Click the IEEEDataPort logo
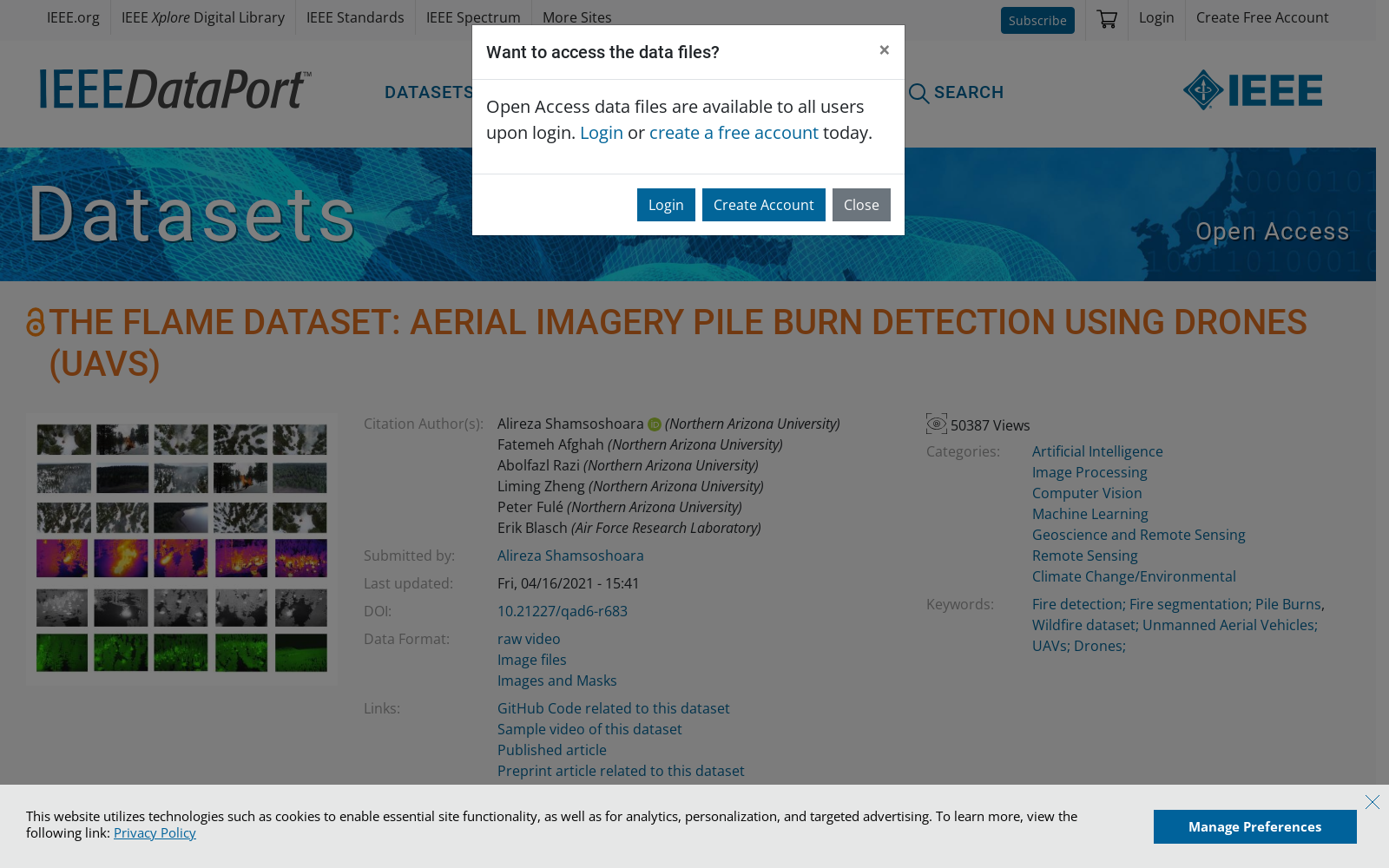 coord(174,89)
